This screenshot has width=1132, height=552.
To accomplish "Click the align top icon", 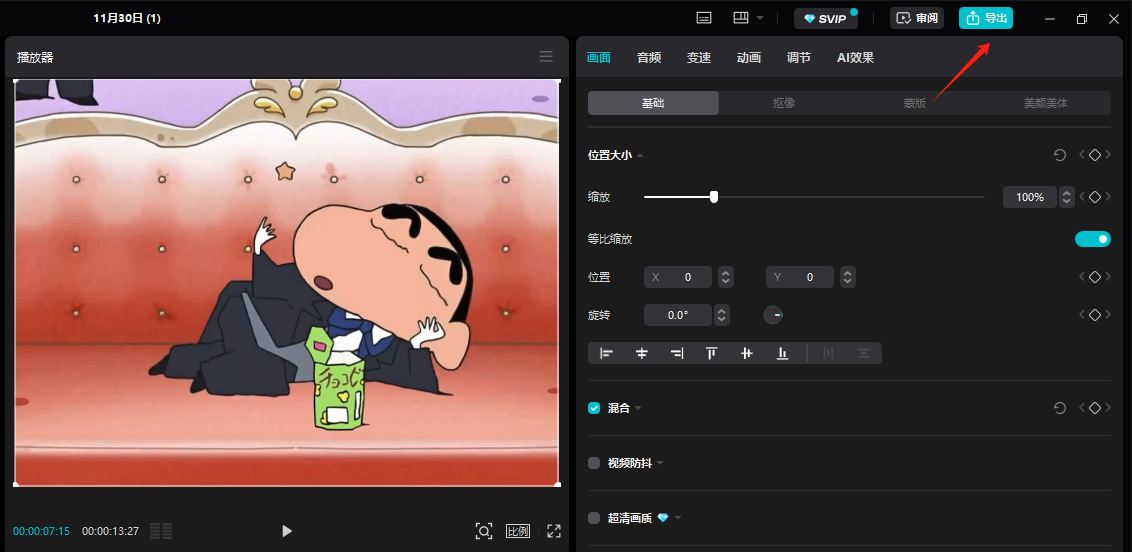I will pos(712,354).
